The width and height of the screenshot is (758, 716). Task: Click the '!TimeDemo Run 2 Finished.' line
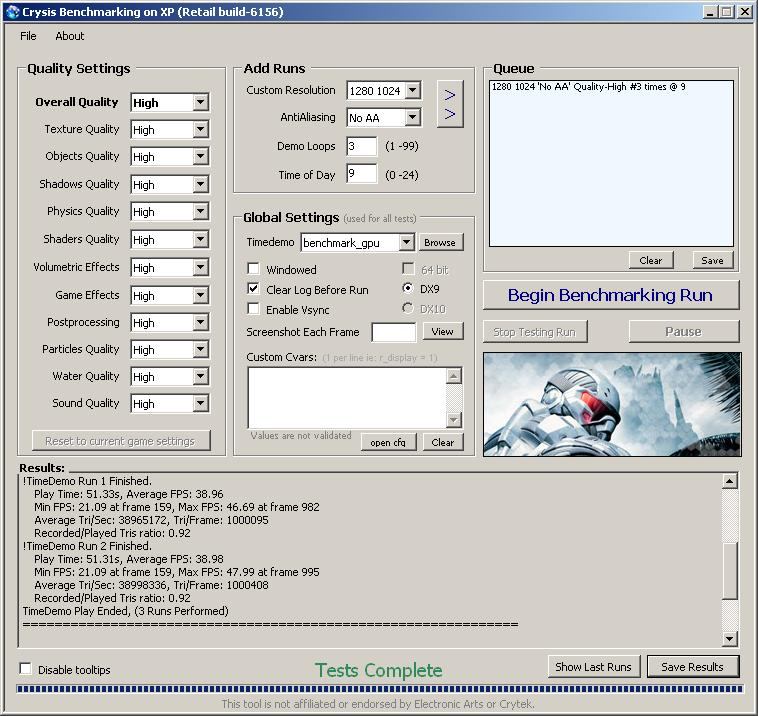tap(87, 546)
